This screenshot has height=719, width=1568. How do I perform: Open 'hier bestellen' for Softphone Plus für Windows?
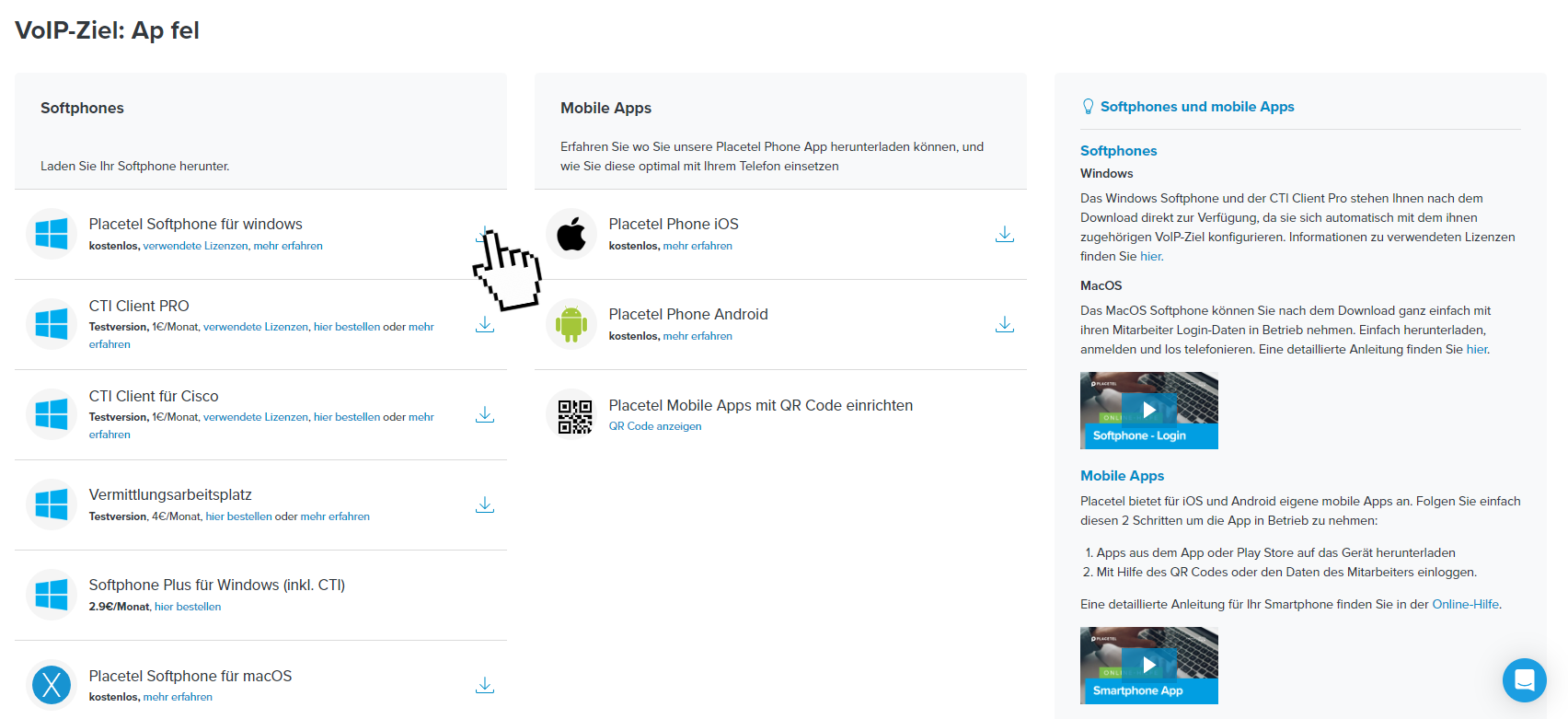click(188, 607)
